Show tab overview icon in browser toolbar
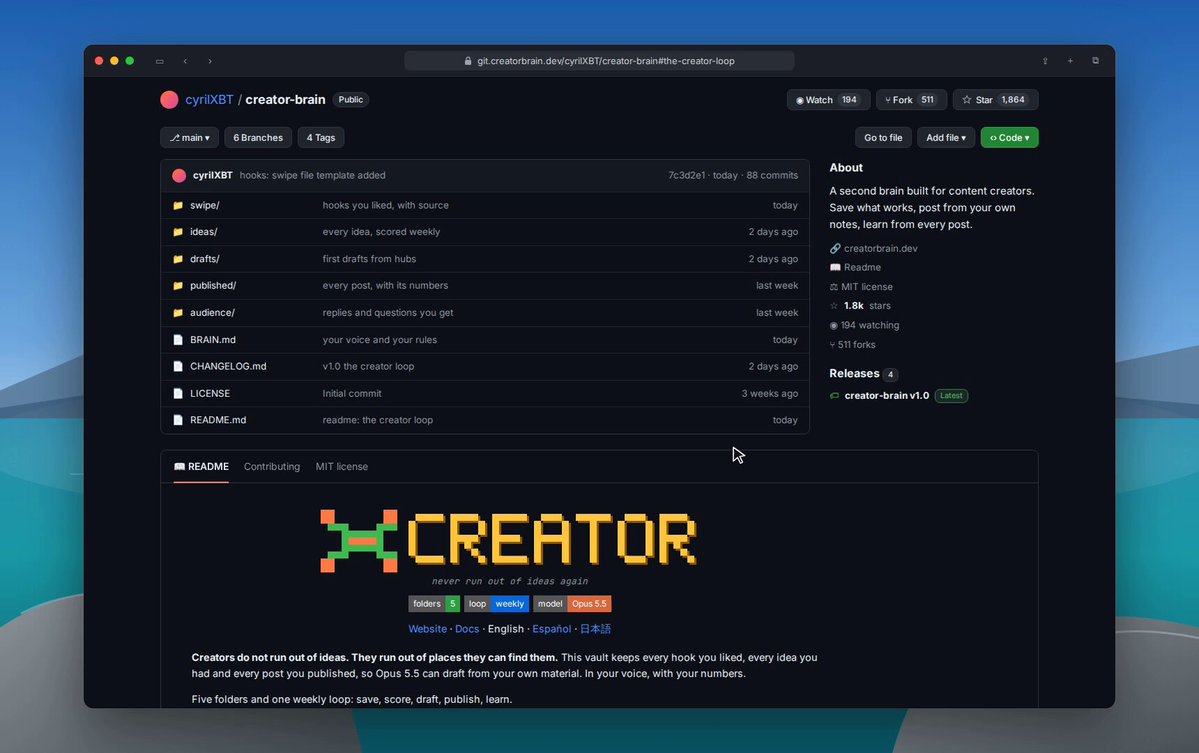1199x753 pixels. click(x=1096, y=61)
